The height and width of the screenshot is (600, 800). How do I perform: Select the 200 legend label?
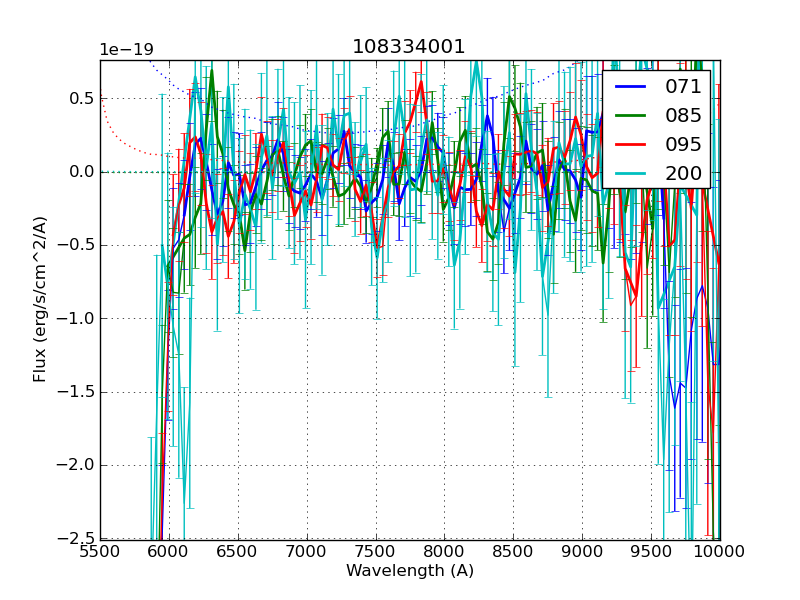click(x=683, y=173)
